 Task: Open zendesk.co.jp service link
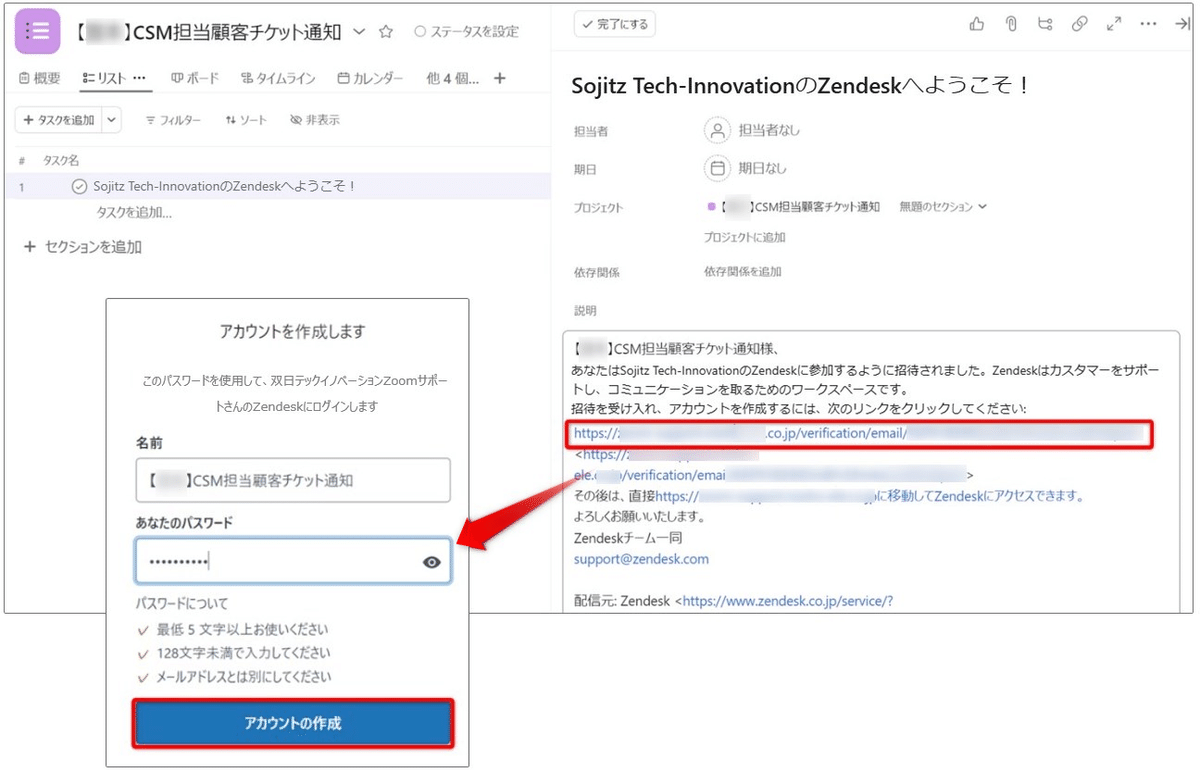[788, 601]
